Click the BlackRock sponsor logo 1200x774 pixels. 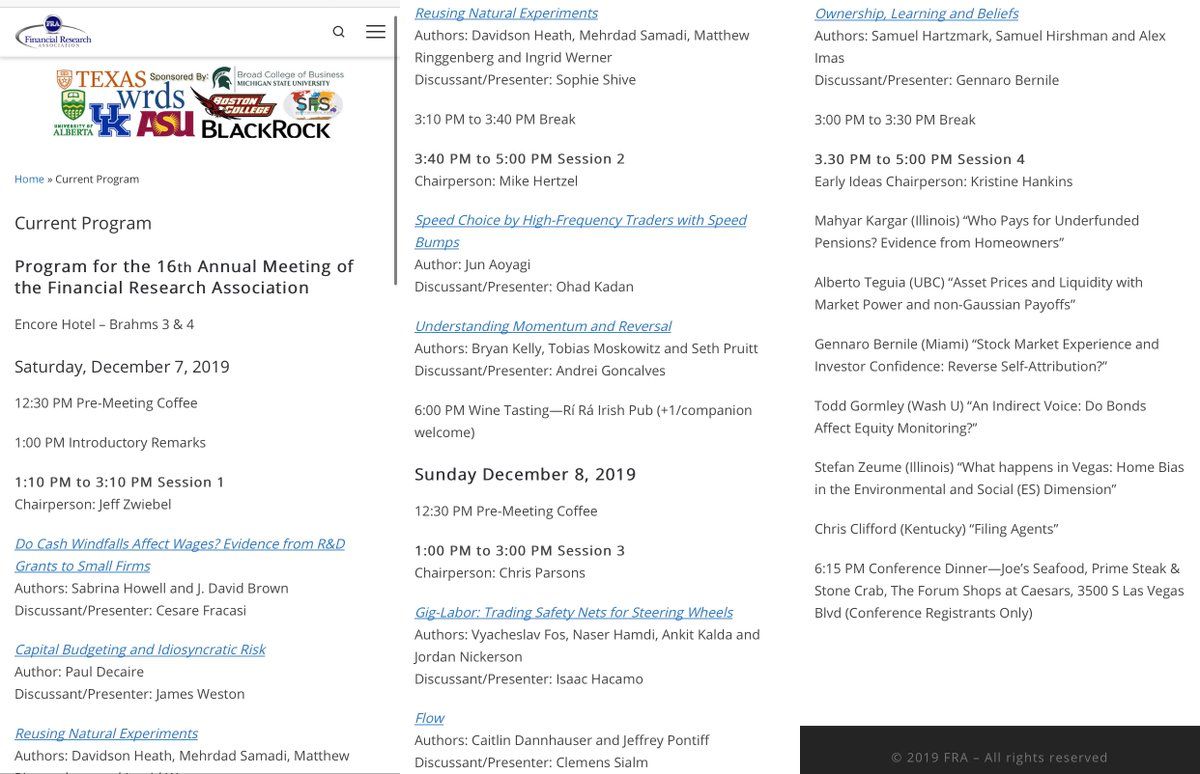click(x=266, y=129)
